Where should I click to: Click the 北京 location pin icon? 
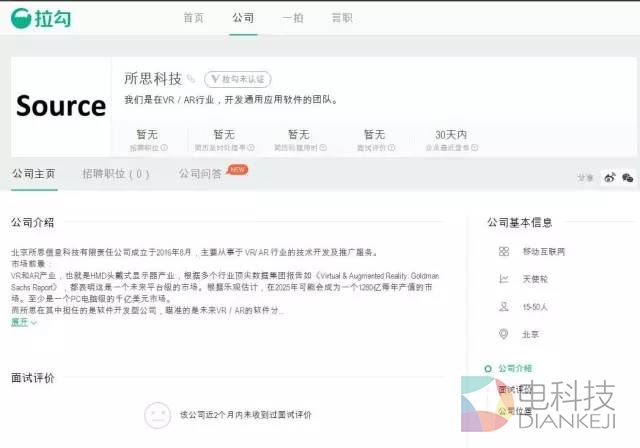click(x=504, y=333)
